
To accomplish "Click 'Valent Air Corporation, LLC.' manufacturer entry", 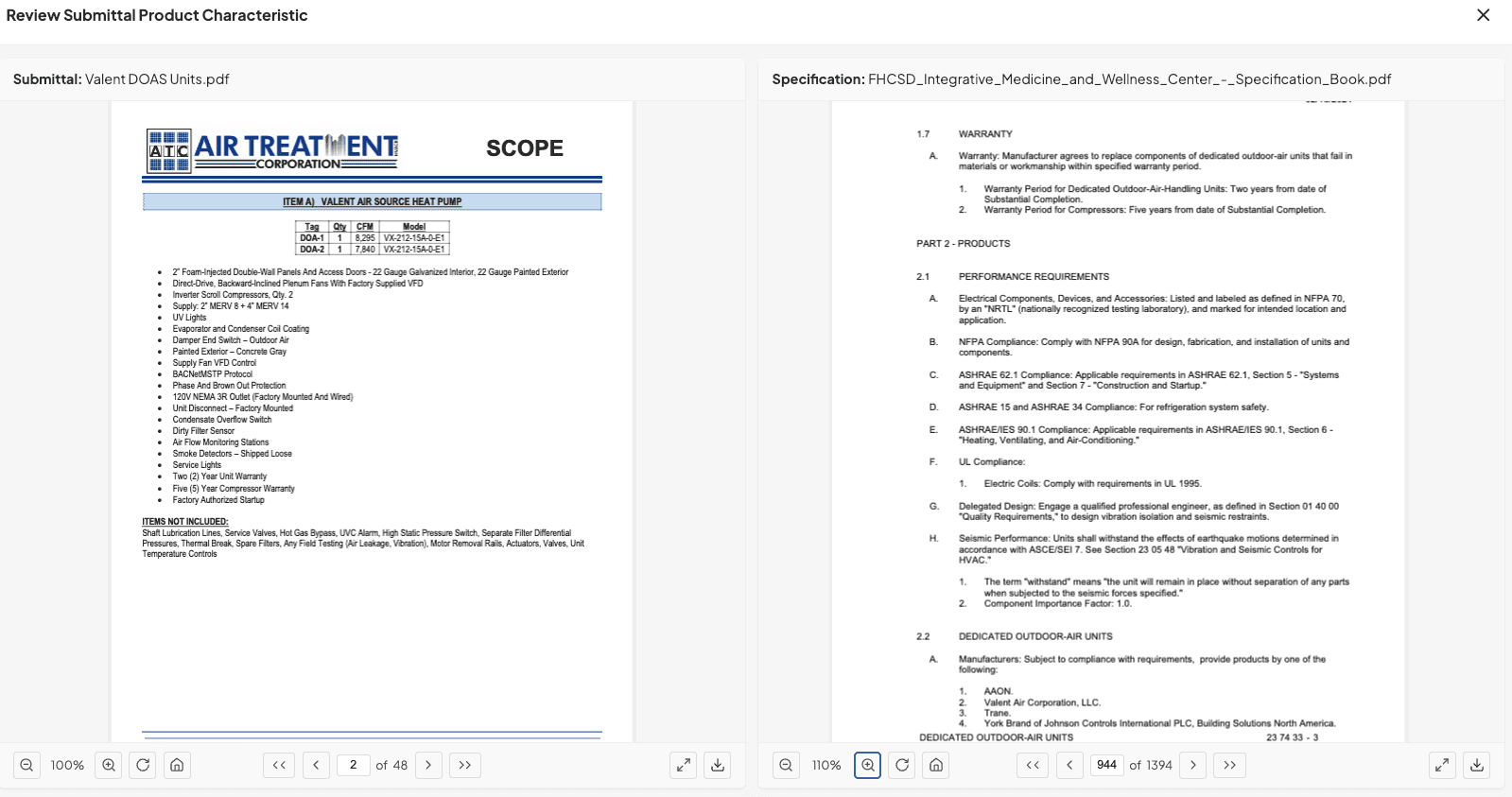I will (1042, 702).
